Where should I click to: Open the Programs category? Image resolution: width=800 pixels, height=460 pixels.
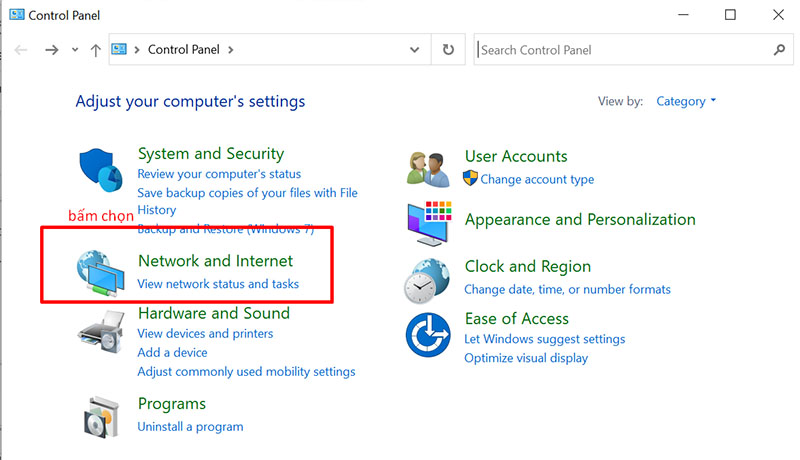[172, 404]
